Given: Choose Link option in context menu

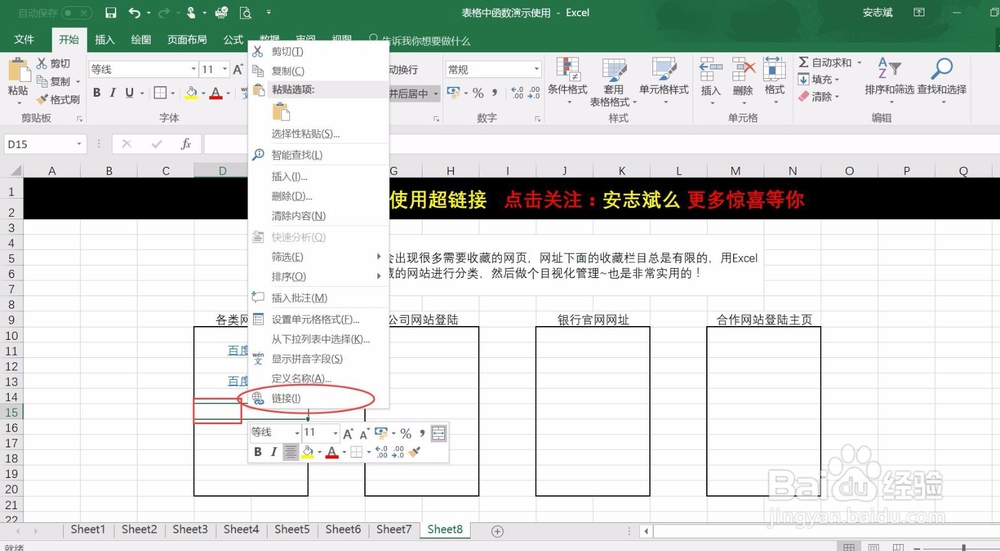Looking at the screenshot, I should [318, 399].
